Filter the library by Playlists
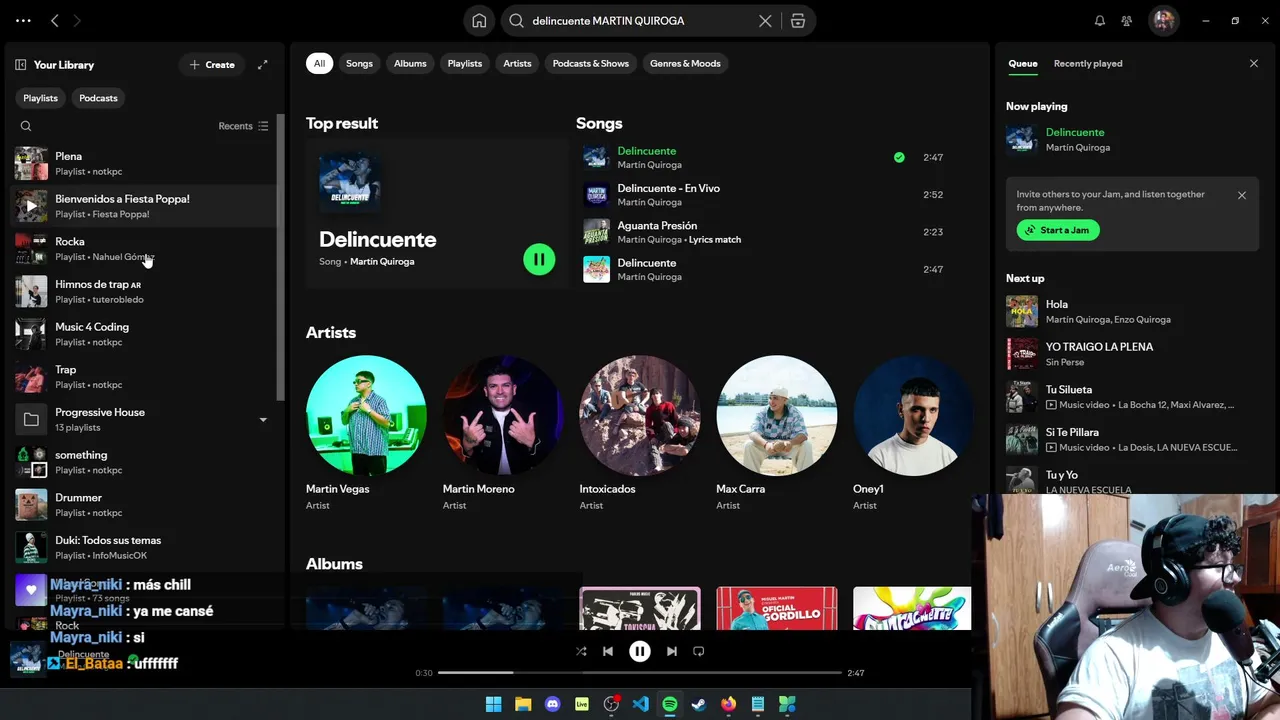1280x720 pixels. pos(40,98)
